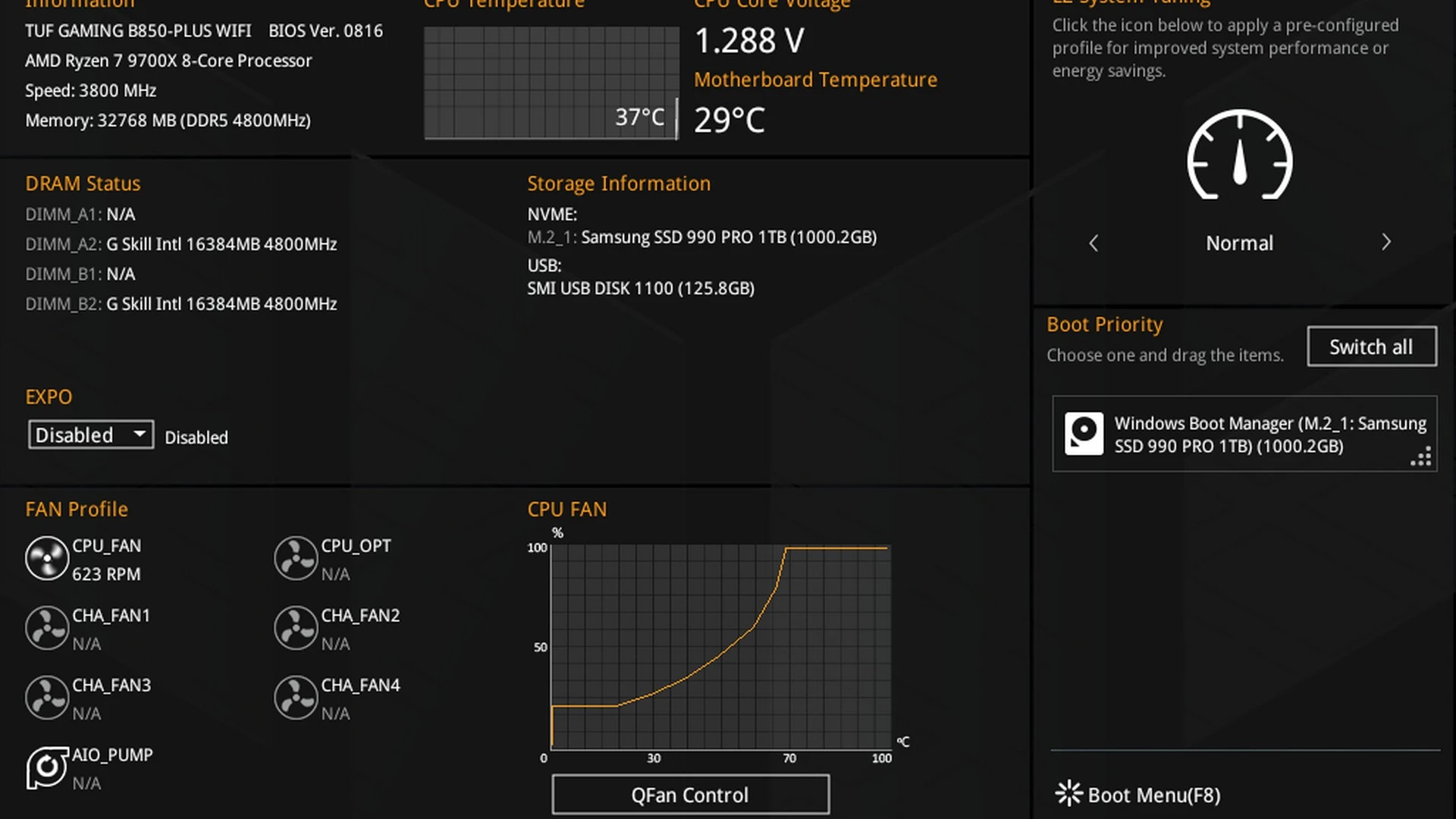Click the EZ System Tuning speedometer icon

pos(1239,155)
